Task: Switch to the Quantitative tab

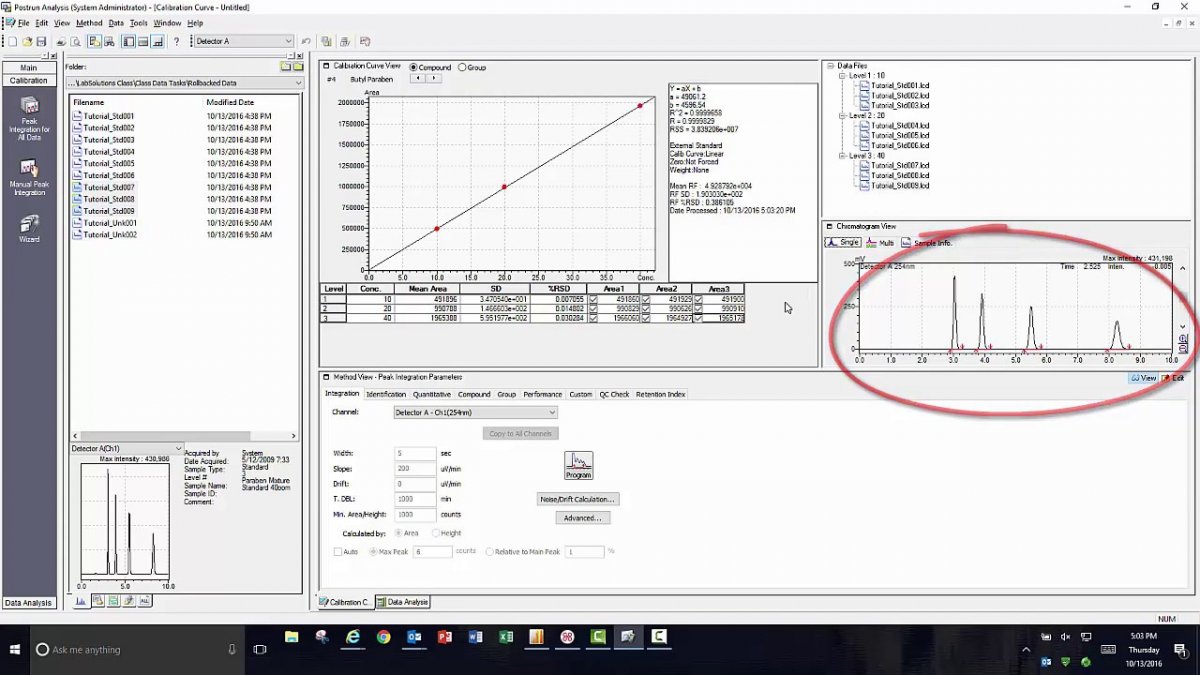Action: pos(432,394)
